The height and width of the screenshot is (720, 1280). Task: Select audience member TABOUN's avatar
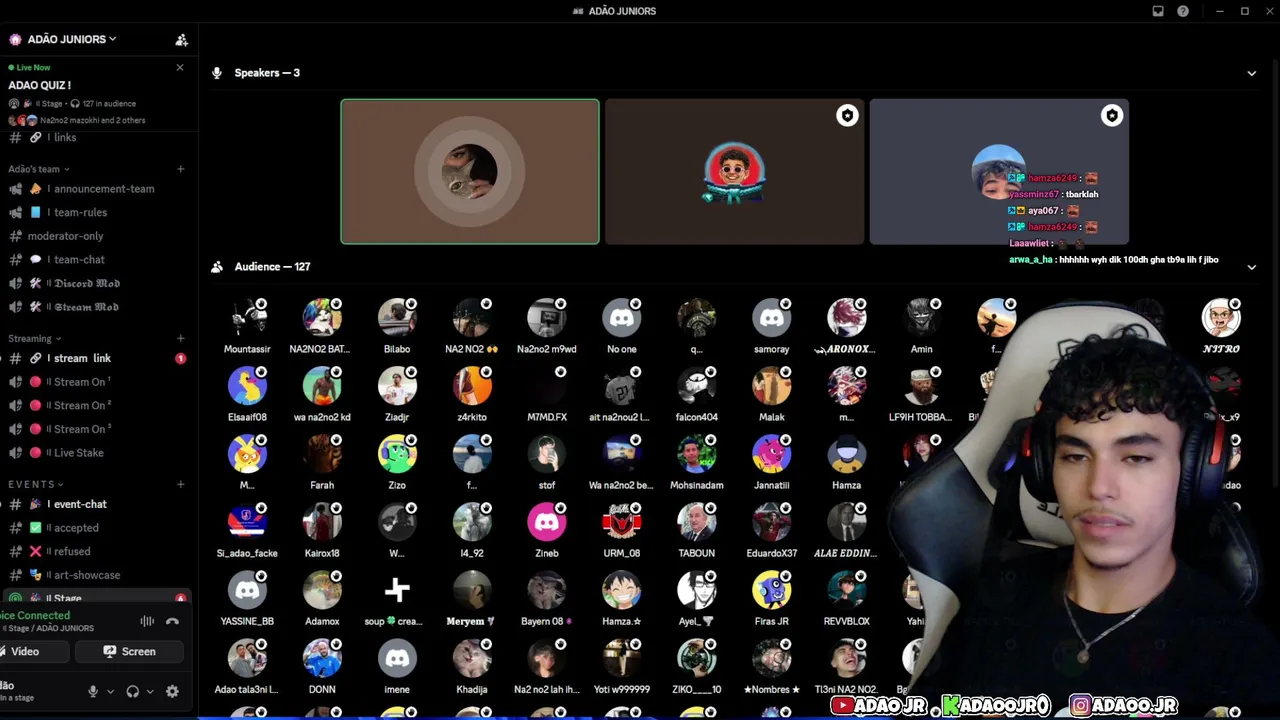(x=697, y=522)
